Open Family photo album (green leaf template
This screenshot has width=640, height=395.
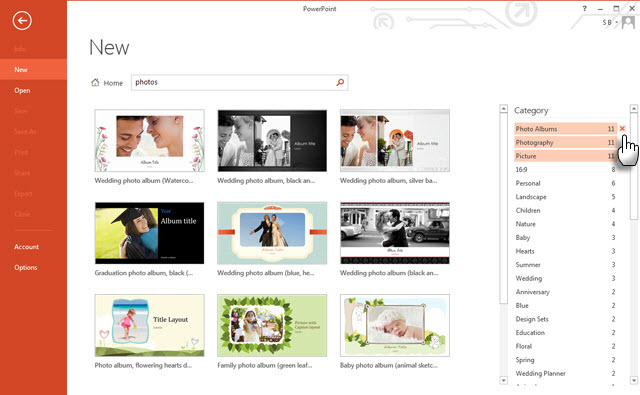coord(272,325)
